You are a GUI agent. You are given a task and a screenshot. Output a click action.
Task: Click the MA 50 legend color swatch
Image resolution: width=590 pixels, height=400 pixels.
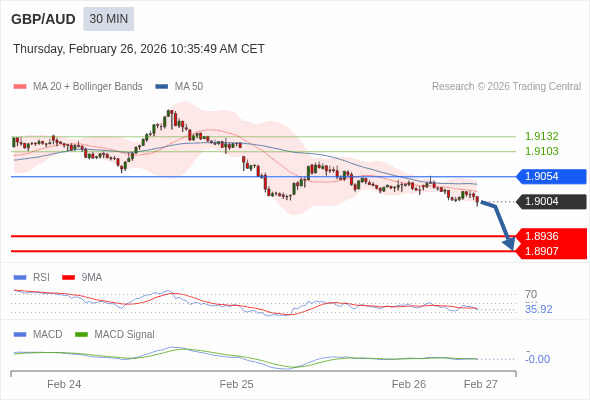[162, 87]
